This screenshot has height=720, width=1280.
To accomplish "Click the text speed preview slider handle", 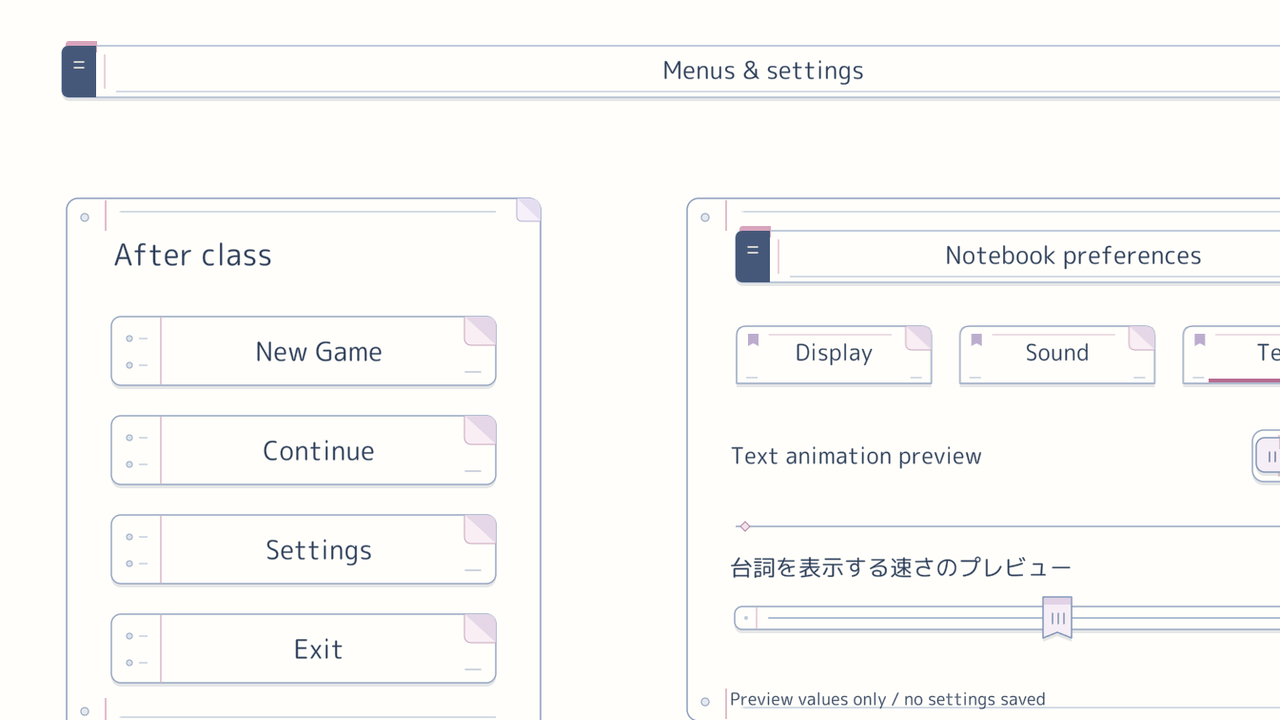I will coord(1057,618).
